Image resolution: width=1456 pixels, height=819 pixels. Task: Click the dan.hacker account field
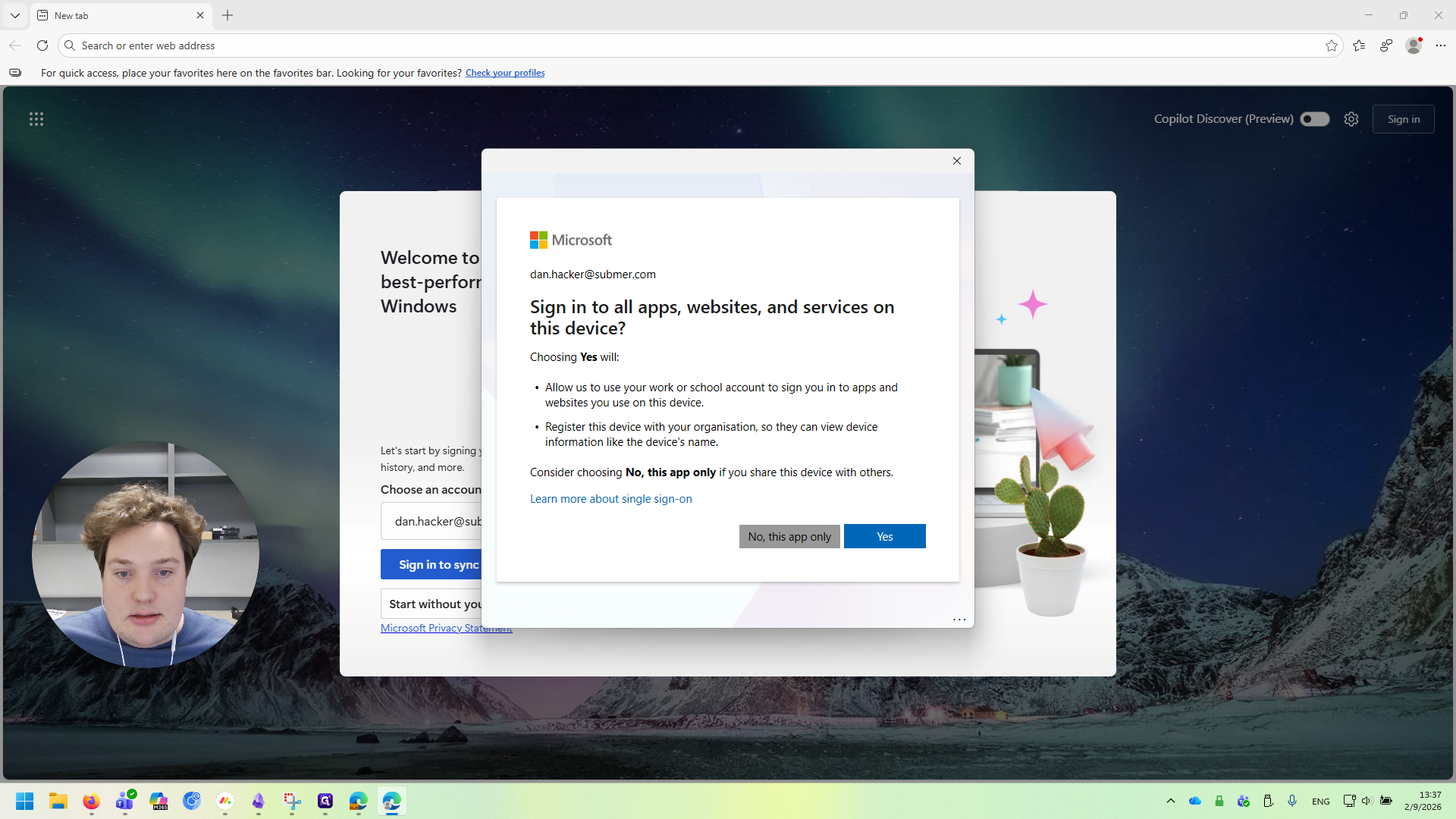431,521
